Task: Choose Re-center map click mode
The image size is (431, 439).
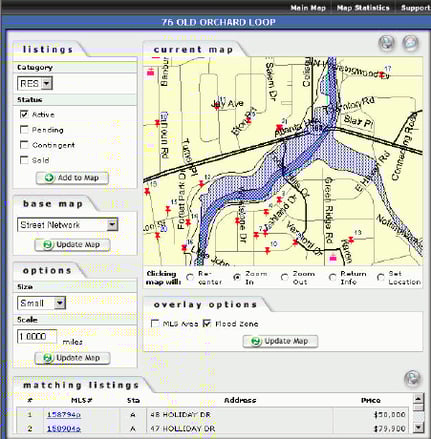Action: pos(190,277)
